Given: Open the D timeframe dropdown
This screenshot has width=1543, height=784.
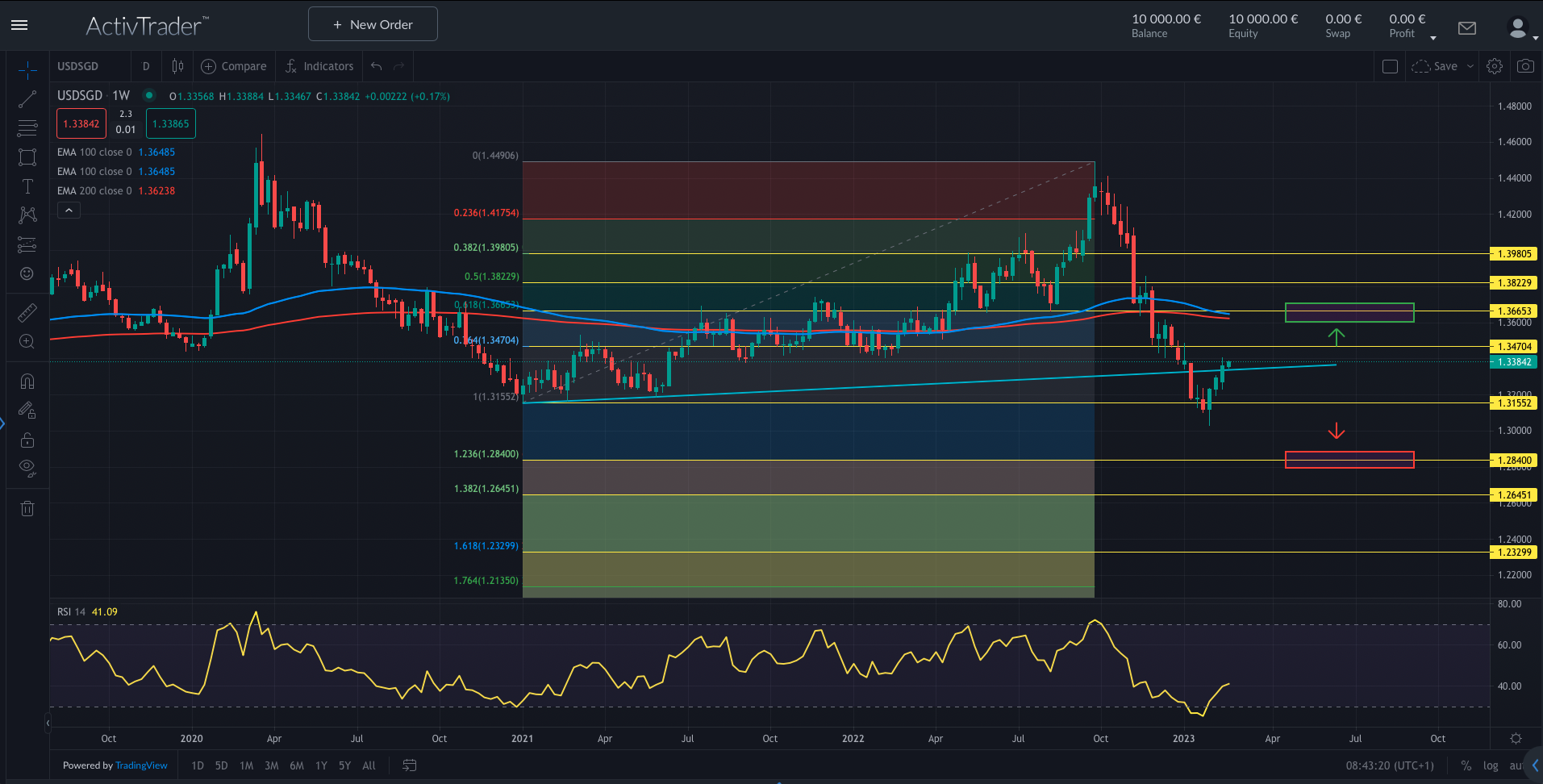Looking at the screenshot, I should click(146, 66).
